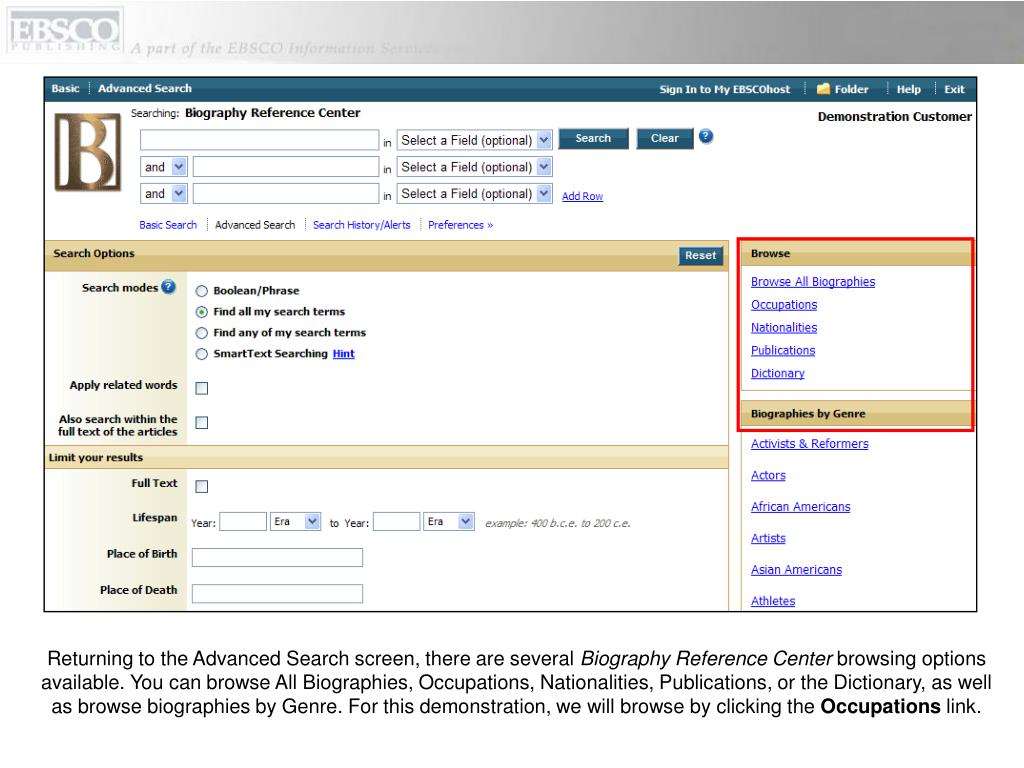Click the Place of Death field
1024x768 pixels.
point(277,594)
